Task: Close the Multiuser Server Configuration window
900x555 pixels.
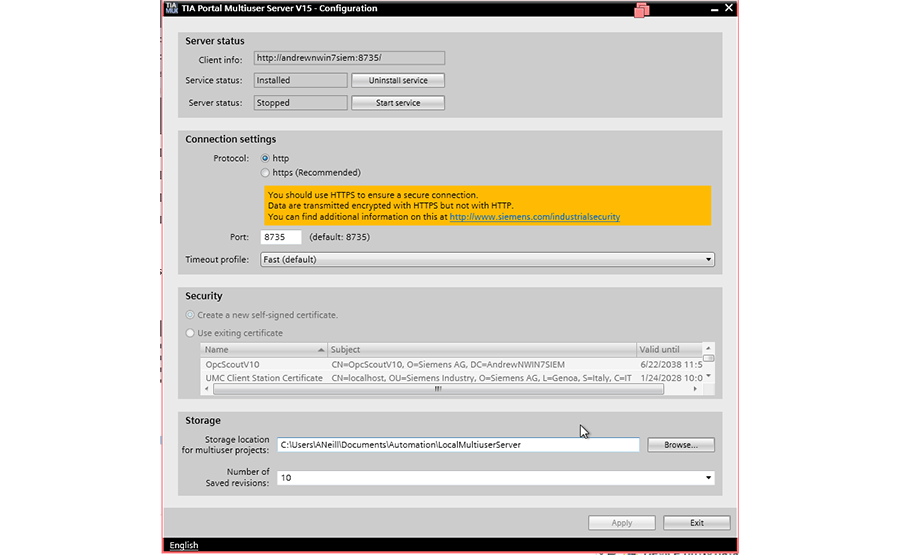Action: (728, 8)
